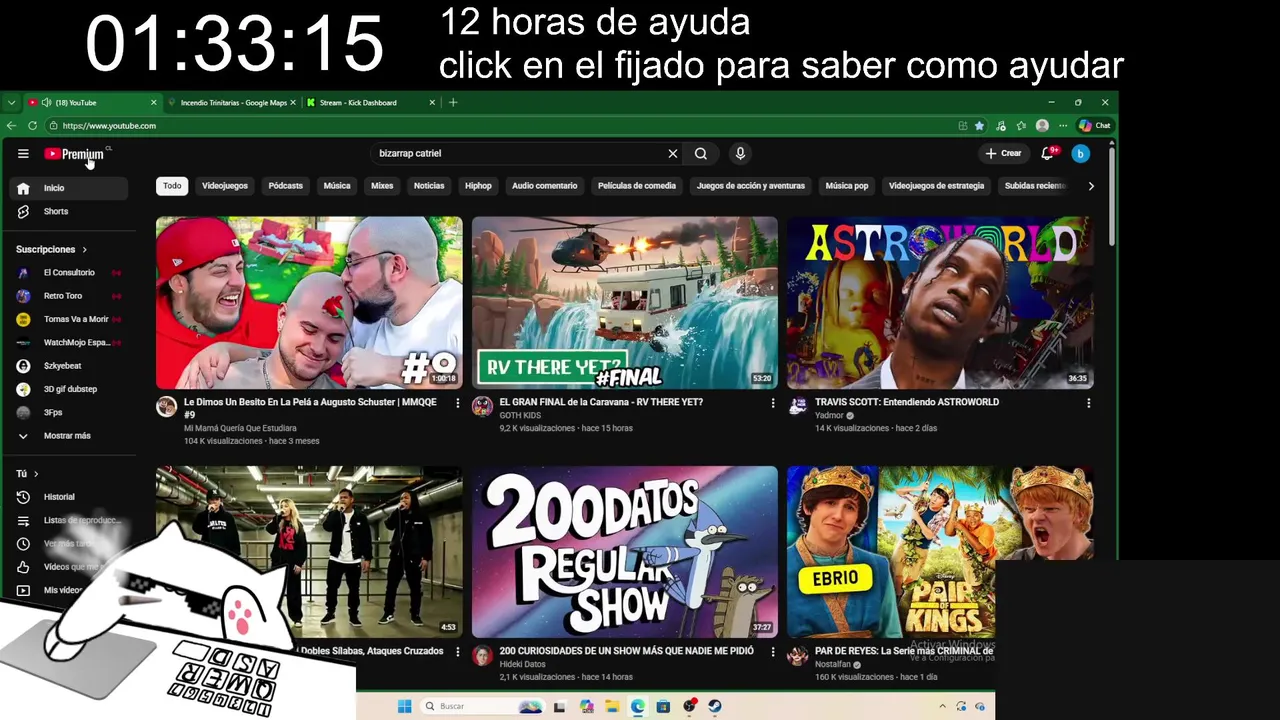
Task: Click the Crear button
Action: 1003,154
